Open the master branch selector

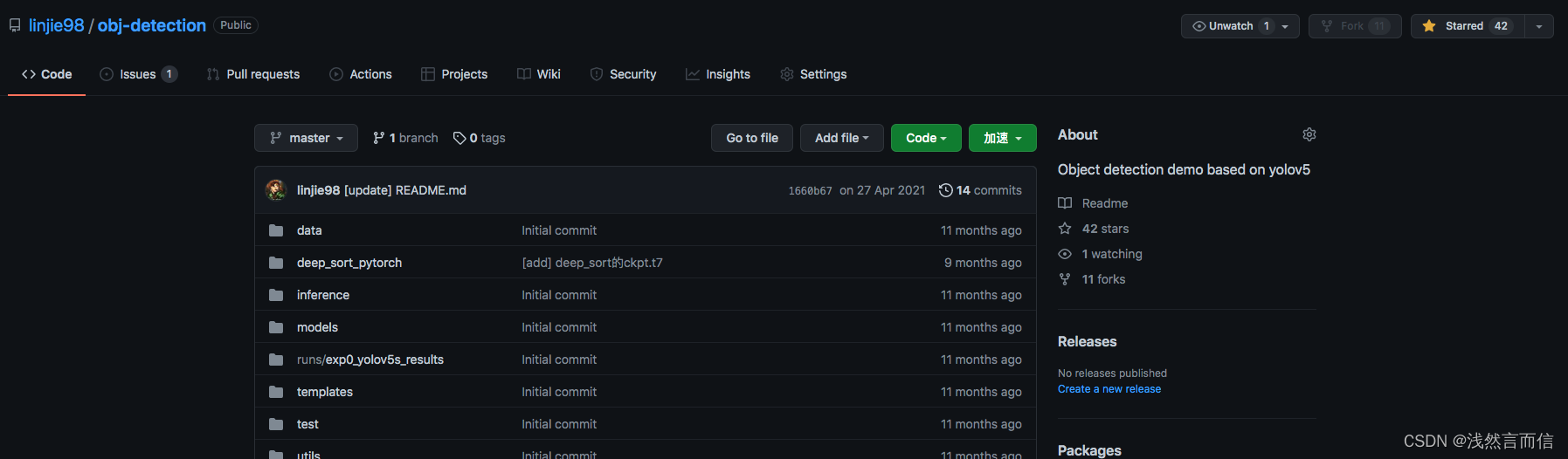pos(306,138)
